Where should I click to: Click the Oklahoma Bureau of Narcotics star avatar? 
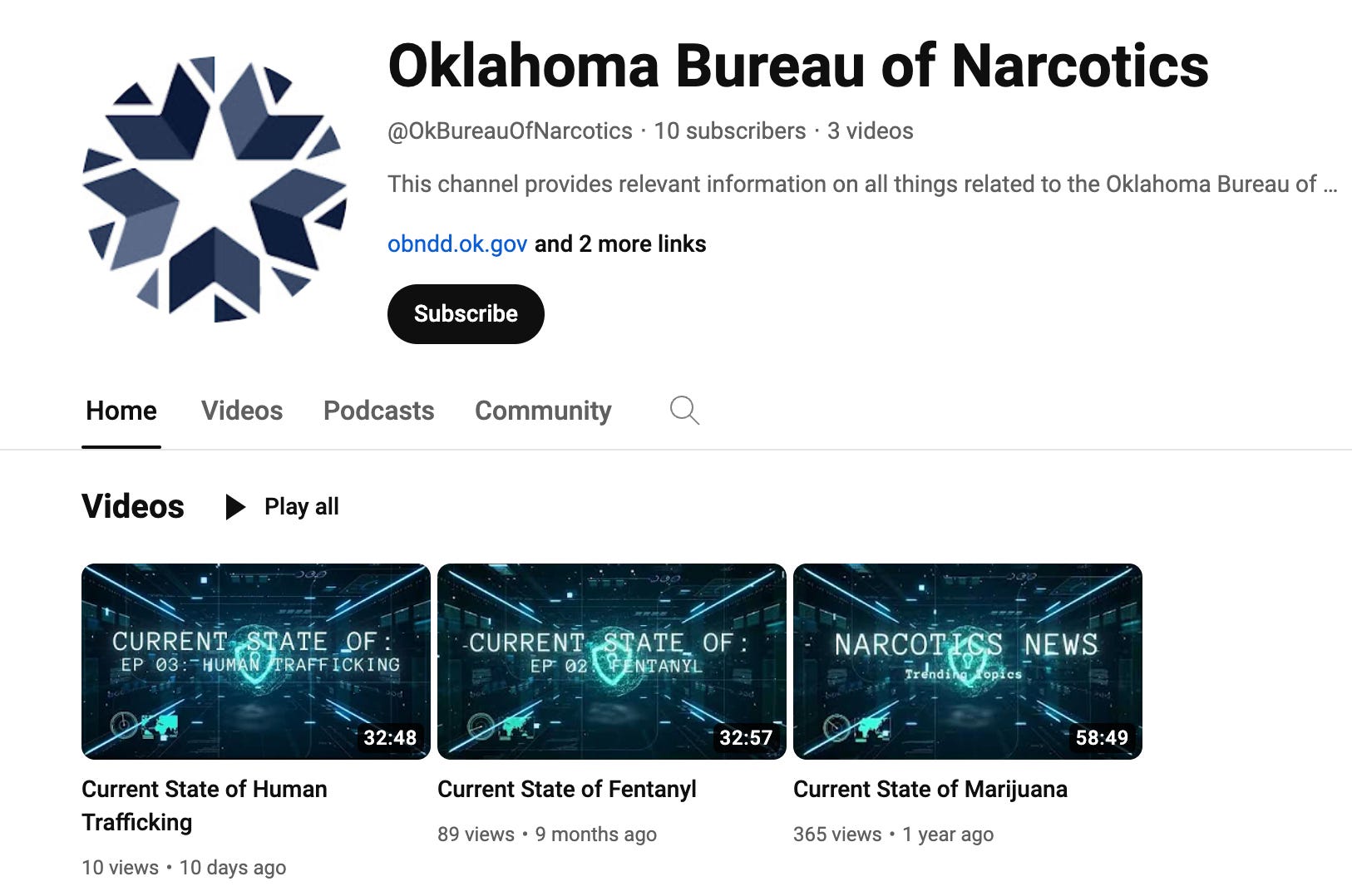pyautogui.click(x=215, y=190)
